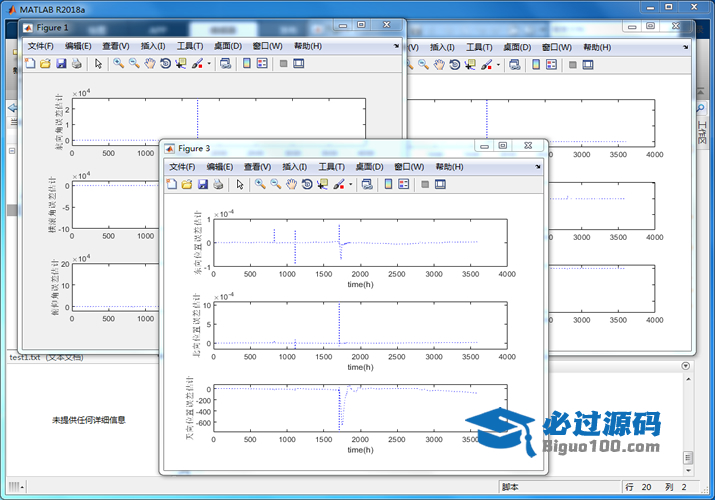
Task: Click New Figure icon in Figure 3 toolbar
Action: (171, 184)
